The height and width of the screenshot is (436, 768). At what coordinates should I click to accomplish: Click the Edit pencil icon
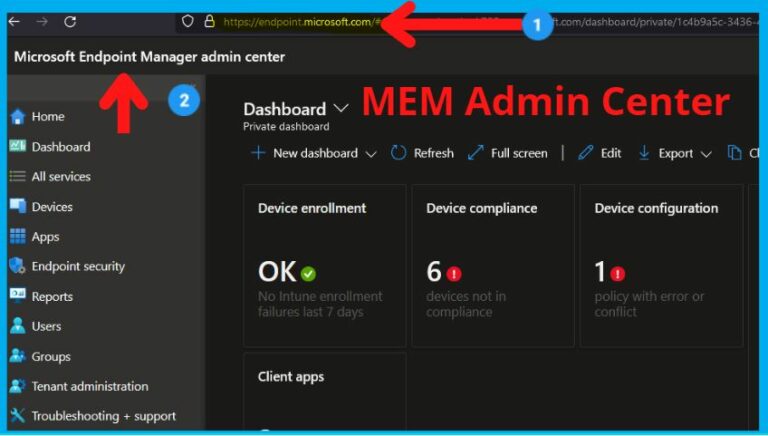[x=585, y=153]
